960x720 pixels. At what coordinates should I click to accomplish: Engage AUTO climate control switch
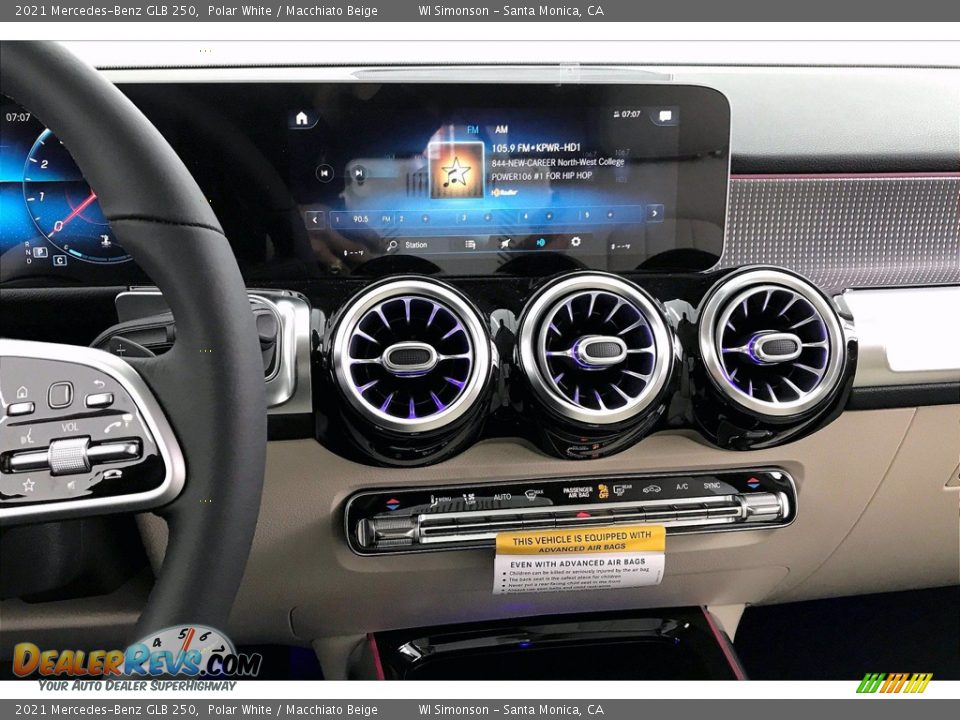tap(502, 497)
